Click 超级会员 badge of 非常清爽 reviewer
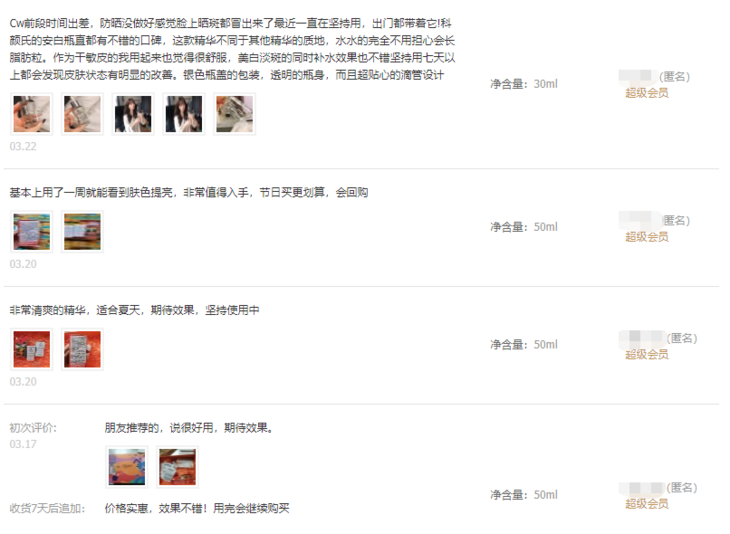This screenshot has width=730, height=534. (x=647, y=355)
